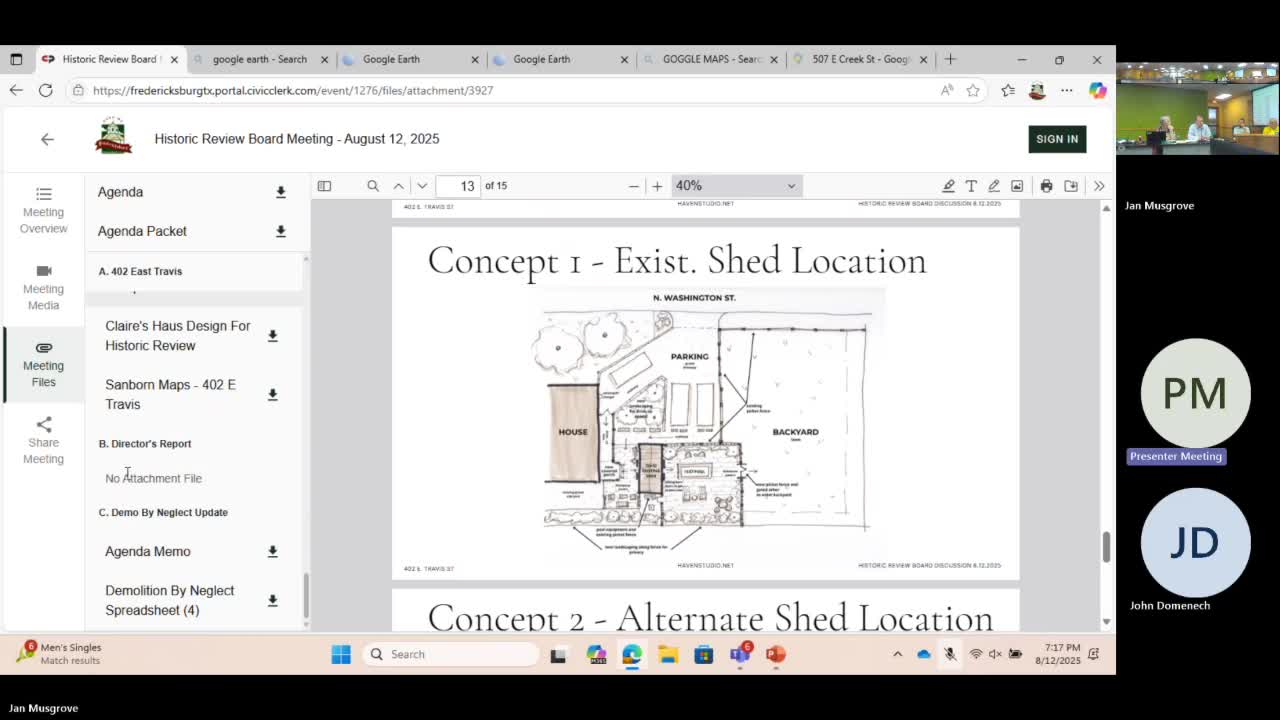Open Meeting Overview in sidebar
This screenshot has width=1280, height=720.
click(43, 210)
